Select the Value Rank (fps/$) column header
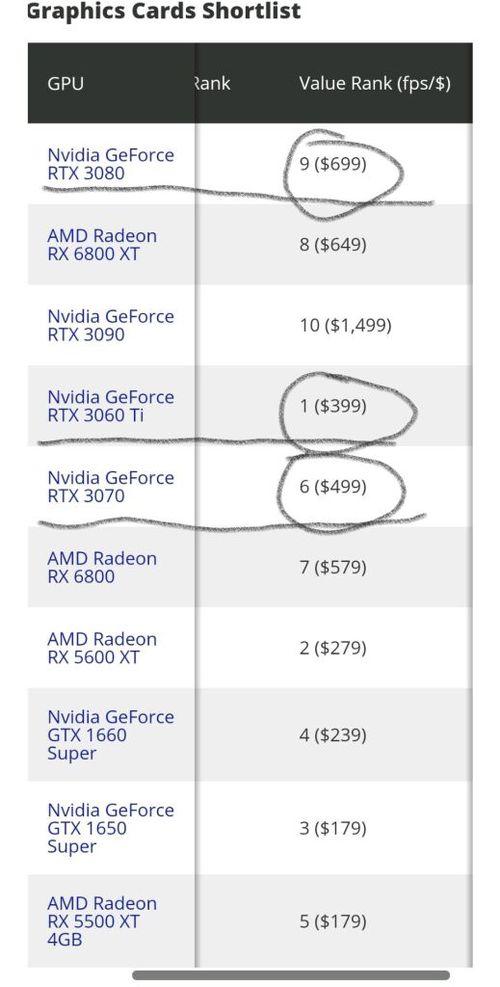 coord(375,83)
